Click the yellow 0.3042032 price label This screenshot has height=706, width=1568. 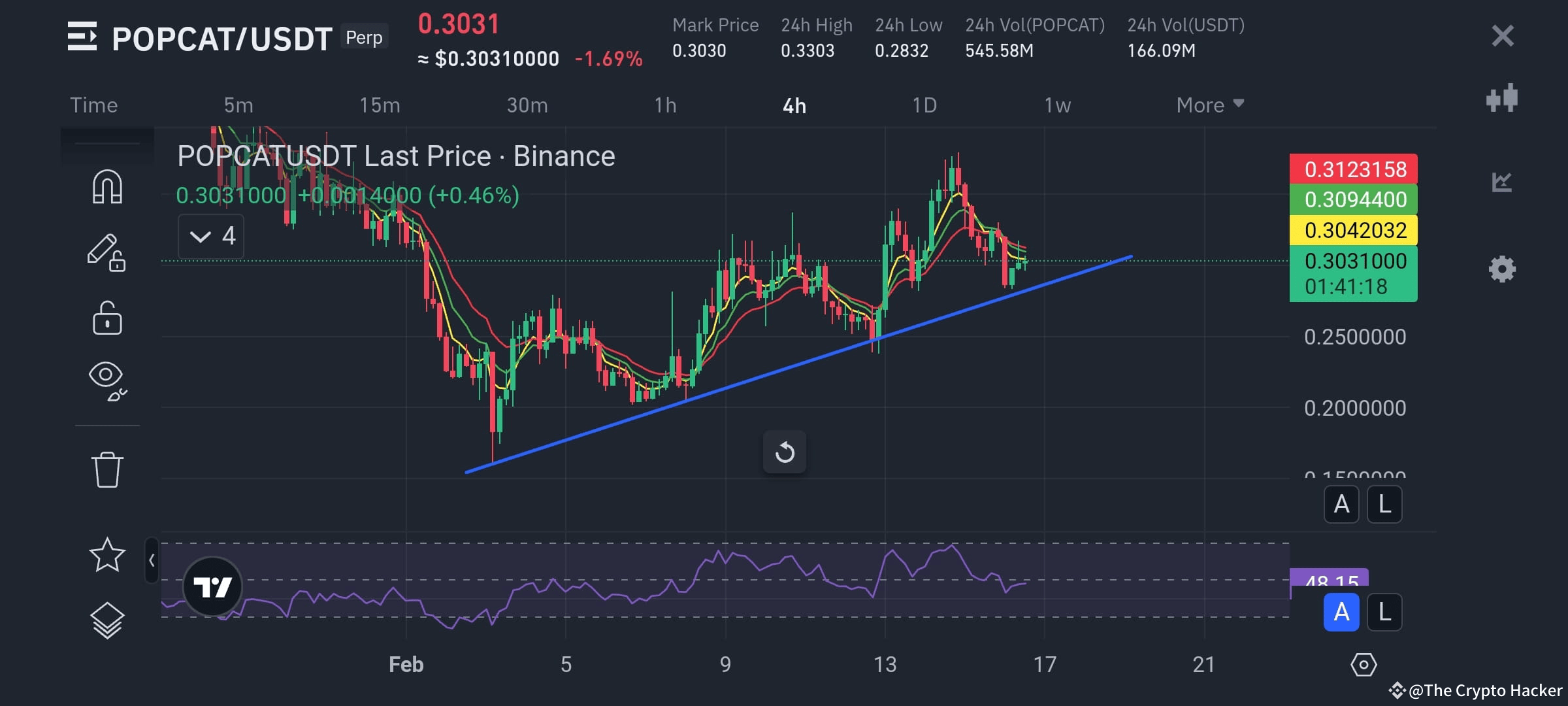click(x=1353, y=230)
